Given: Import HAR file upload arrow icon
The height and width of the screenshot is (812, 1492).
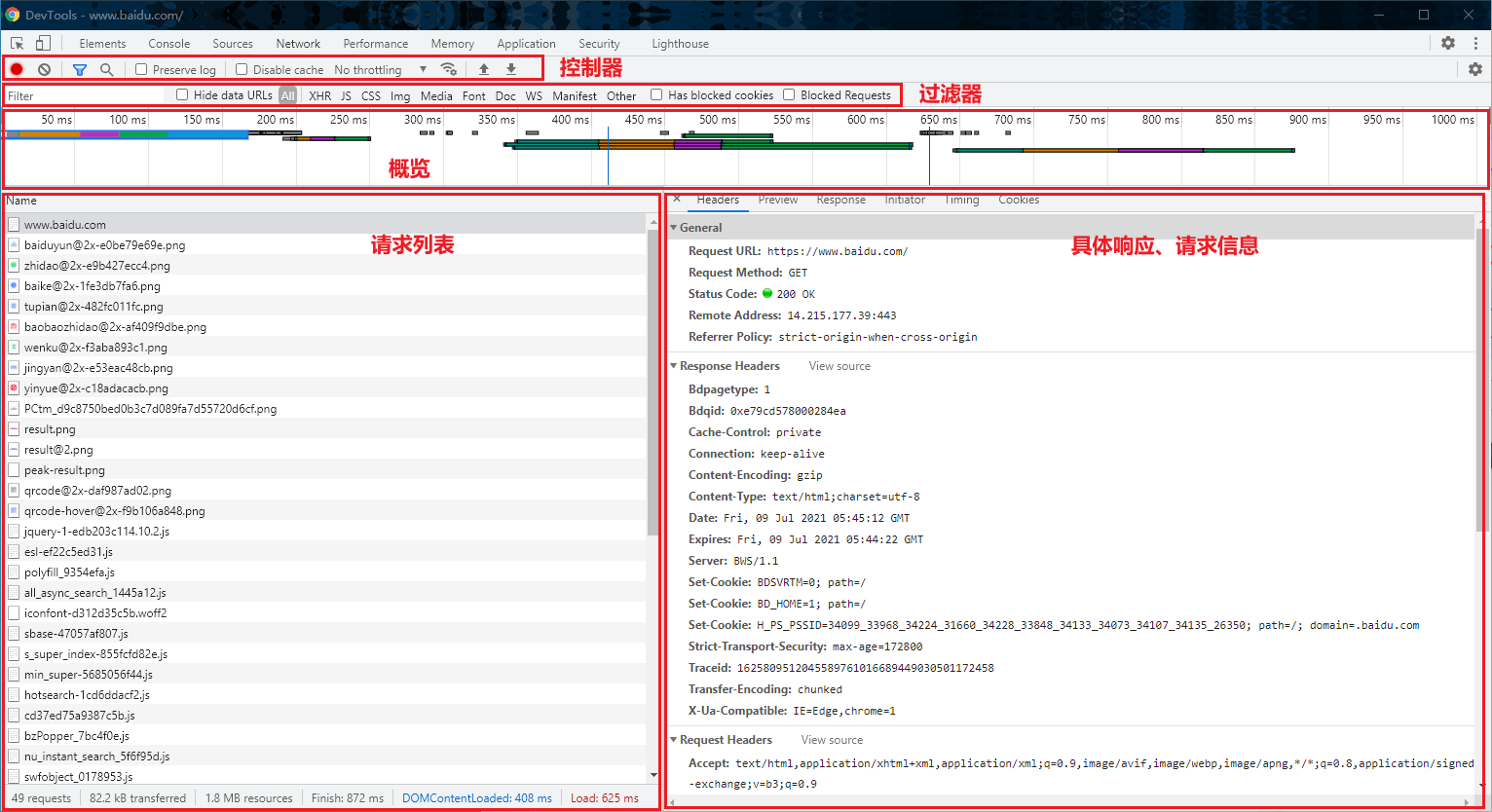Looking at the screenshot, I should (484, 69).
